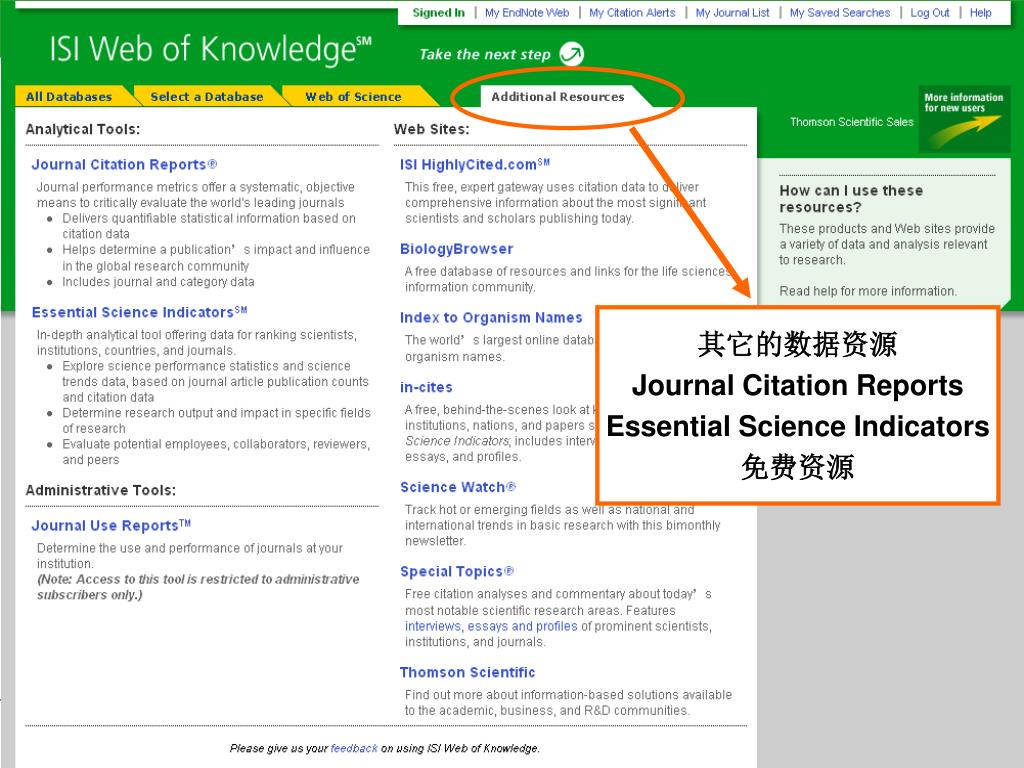The height and width of the screenshot is (768, 1024).
Task: Open Special Topics link
Action: pos(457,571)
